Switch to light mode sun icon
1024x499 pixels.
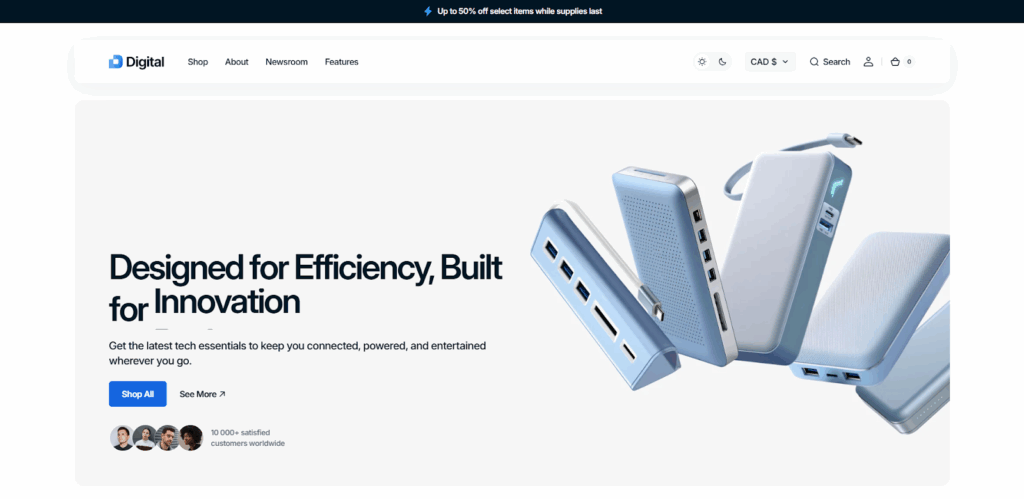702,62
